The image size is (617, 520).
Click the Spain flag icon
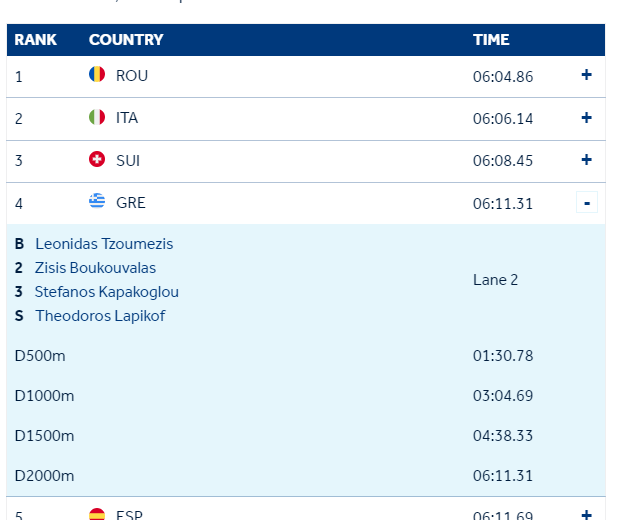click(97, 514)
